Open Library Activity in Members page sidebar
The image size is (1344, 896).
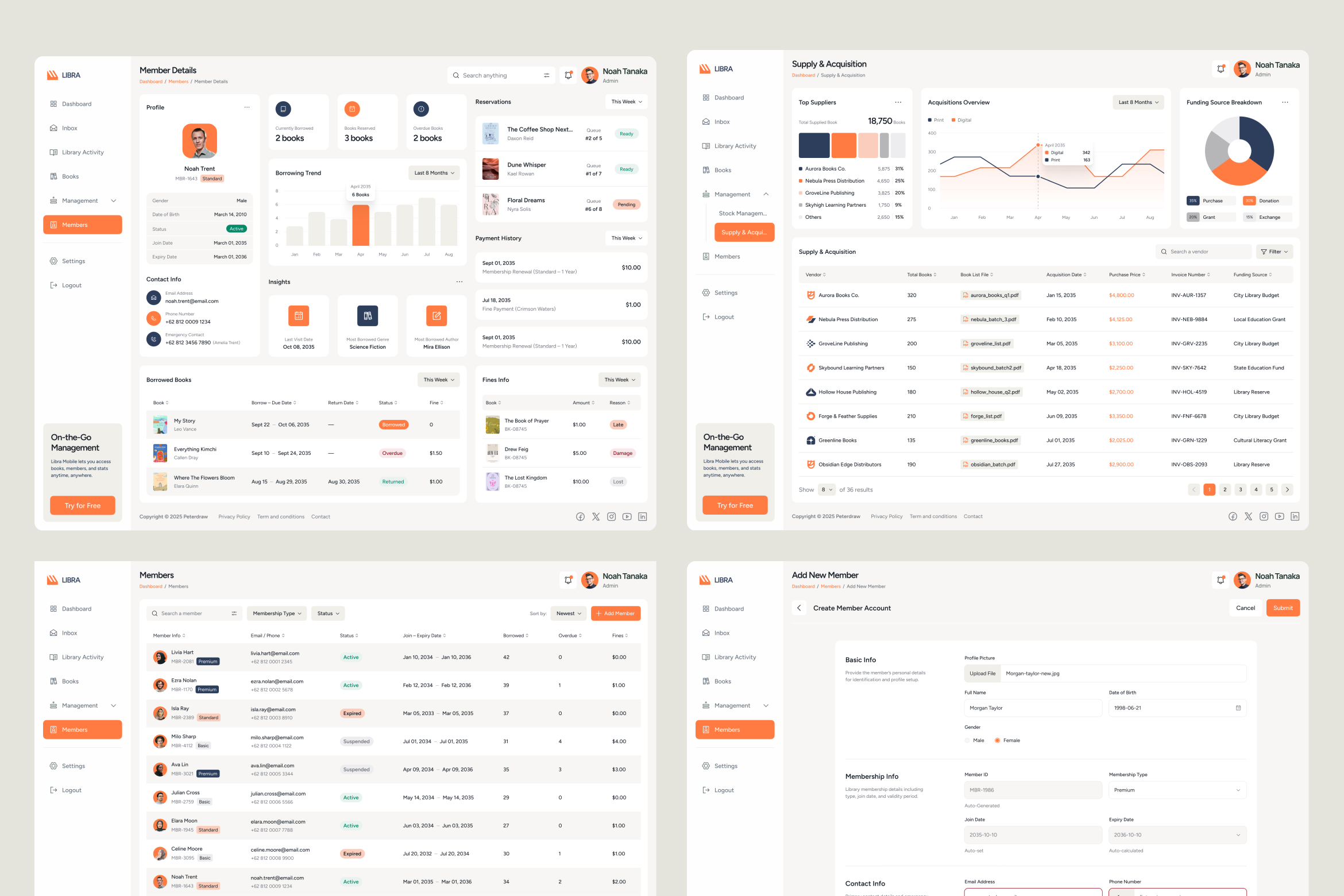pyautogui.click(x=83, y=657)
